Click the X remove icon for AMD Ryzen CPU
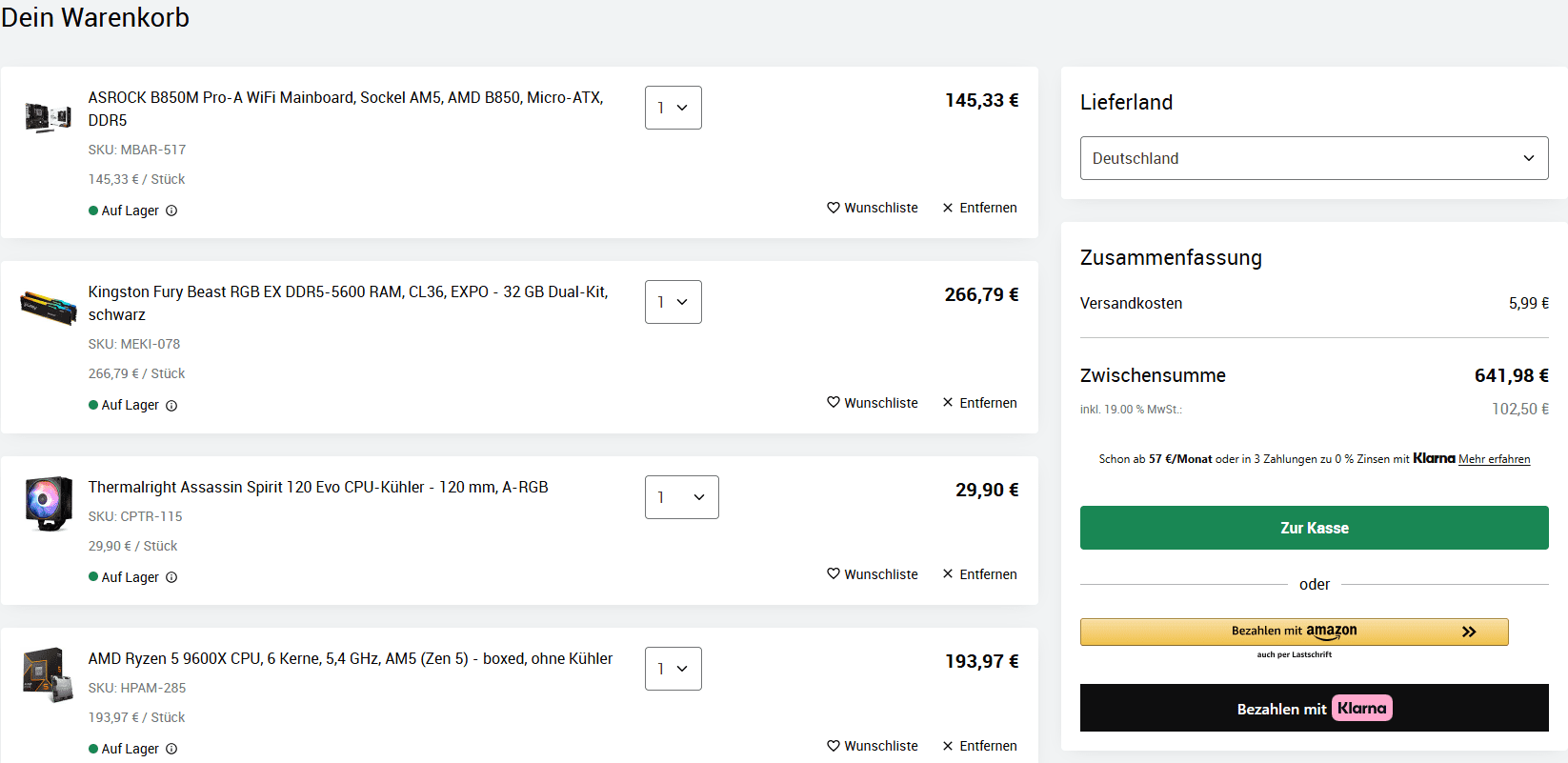Viewport: 1568px width, 763px height. click(948, 746)
